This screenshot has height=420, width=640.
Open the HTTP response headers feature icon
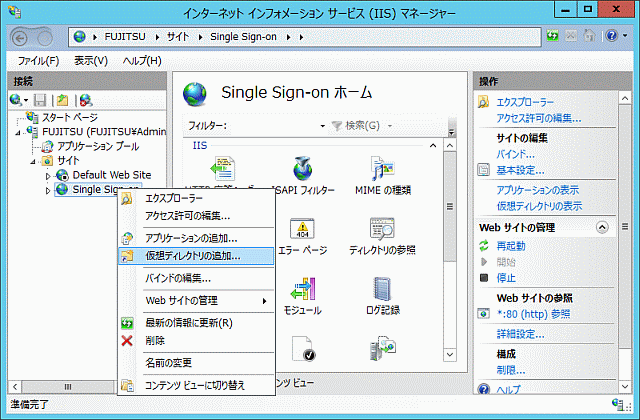[223, 168]
